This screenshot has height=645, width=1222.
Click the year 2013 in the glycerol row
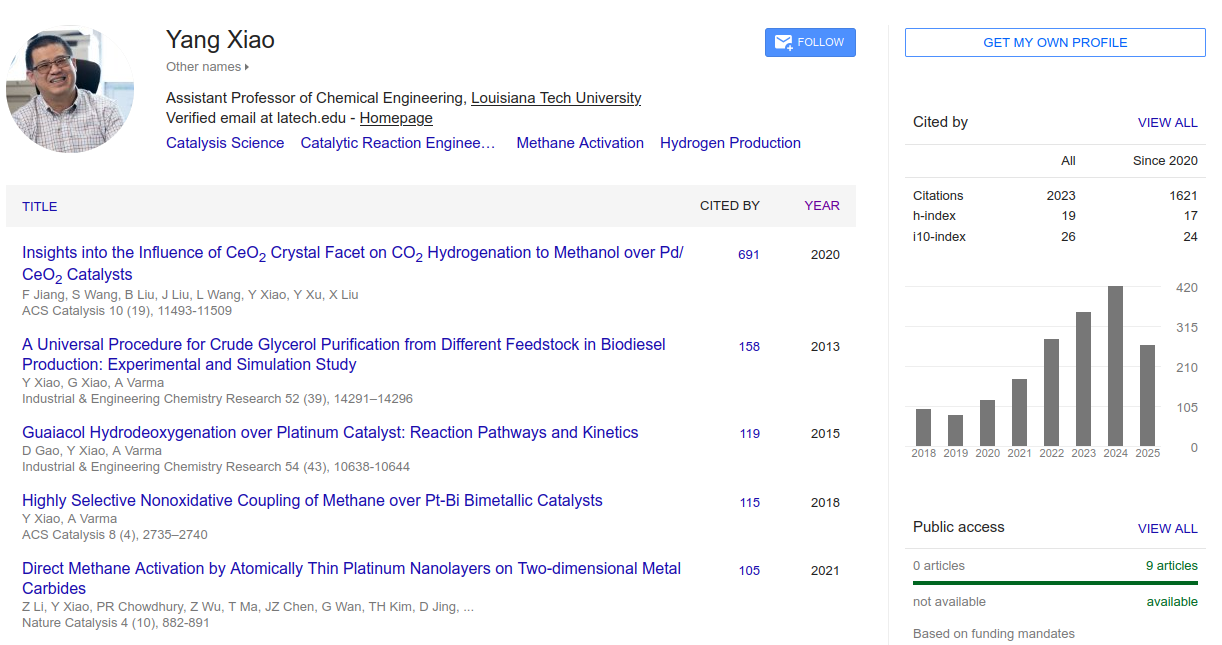825,347
